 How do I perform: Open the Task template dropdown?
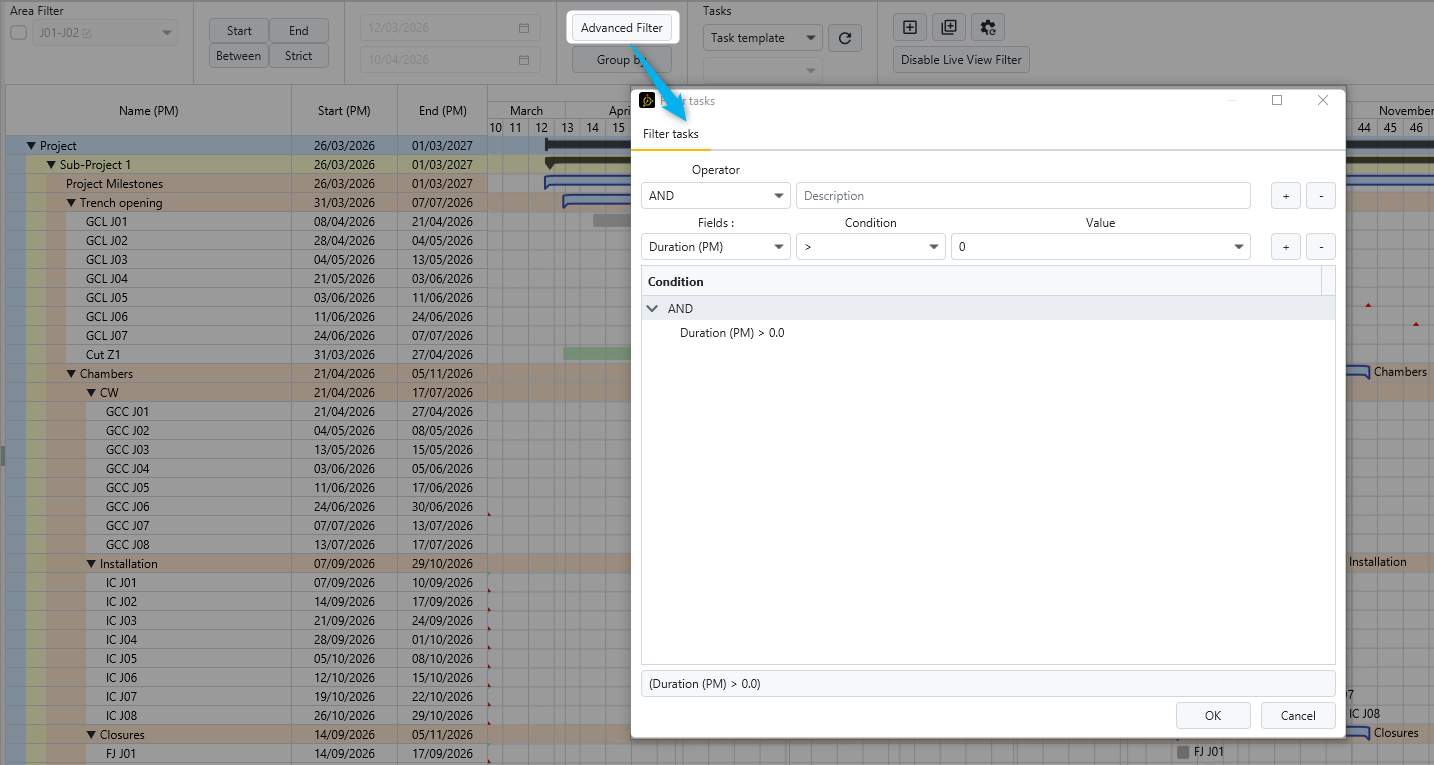(762, 38)
